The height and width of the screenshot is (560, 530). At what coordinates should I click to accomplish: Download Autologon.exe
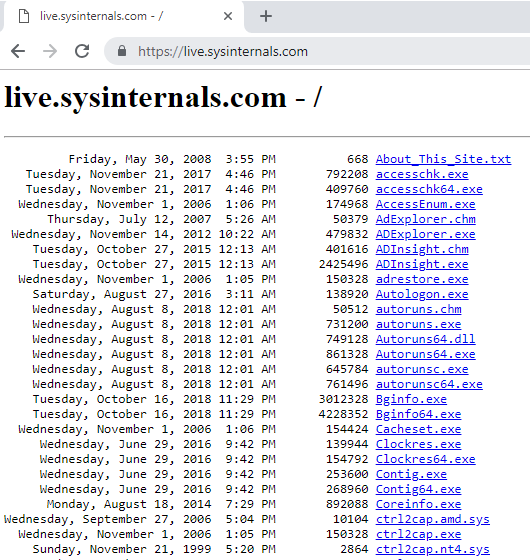point(422,294)
